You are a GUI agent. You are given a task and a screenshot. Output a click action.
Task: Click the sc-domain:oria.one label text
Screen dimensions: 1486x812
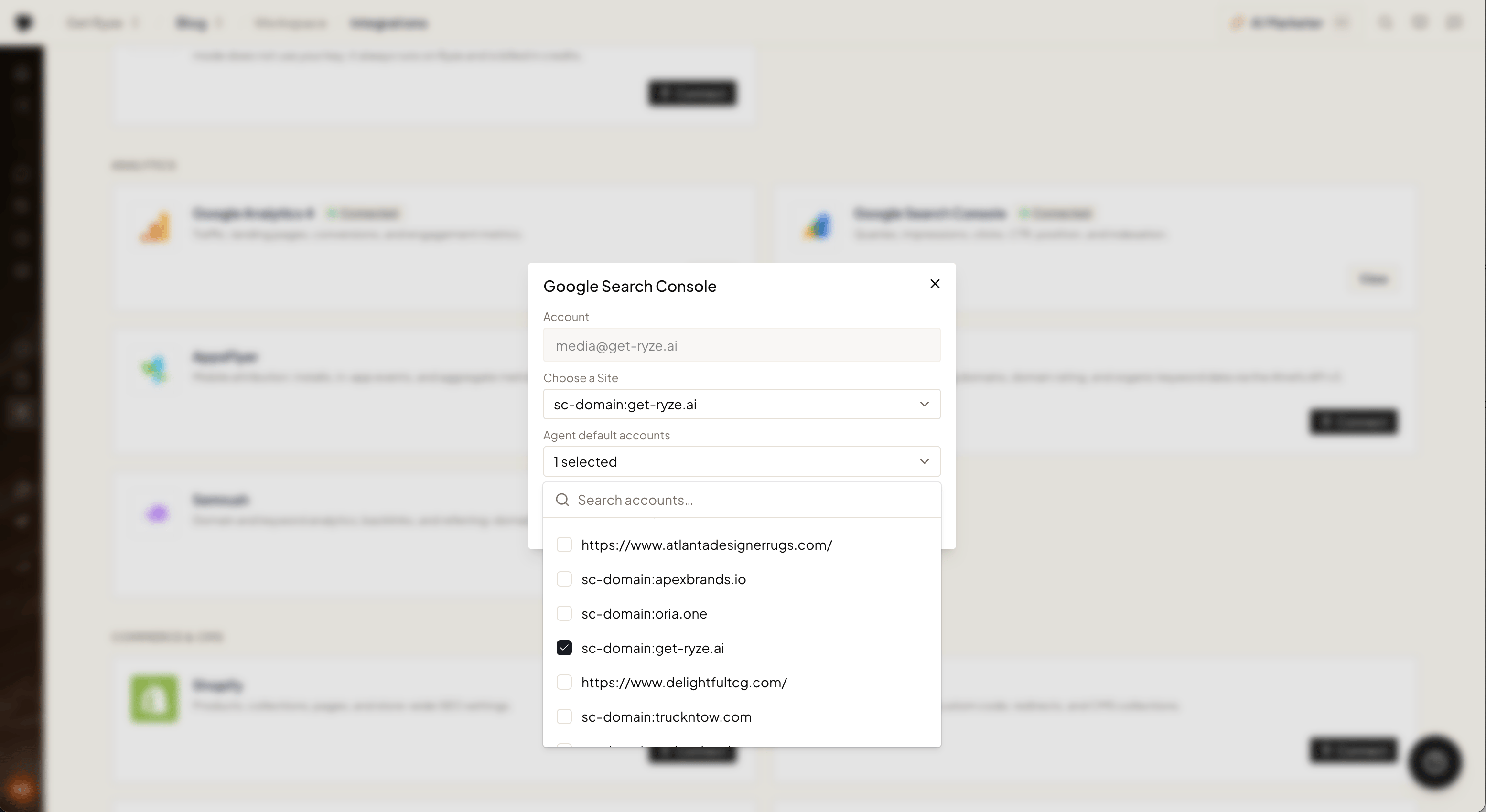[644, 614]
